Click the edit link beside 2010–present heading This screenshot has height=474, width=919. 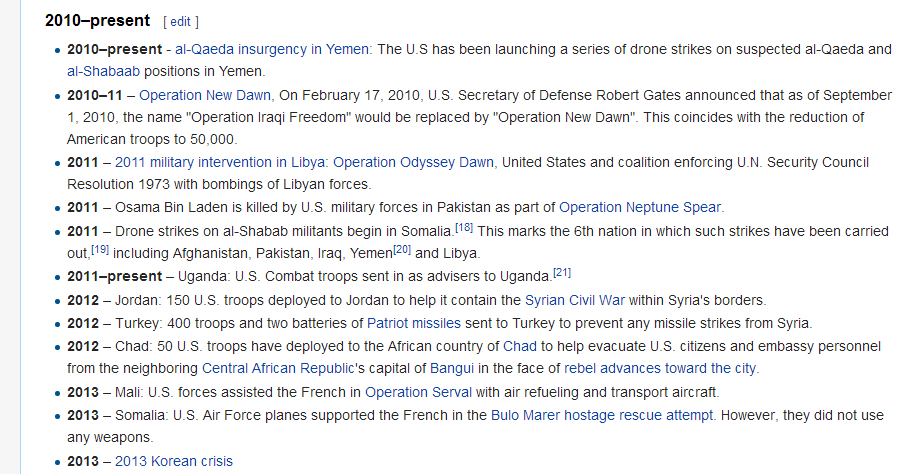click(180, 22)
